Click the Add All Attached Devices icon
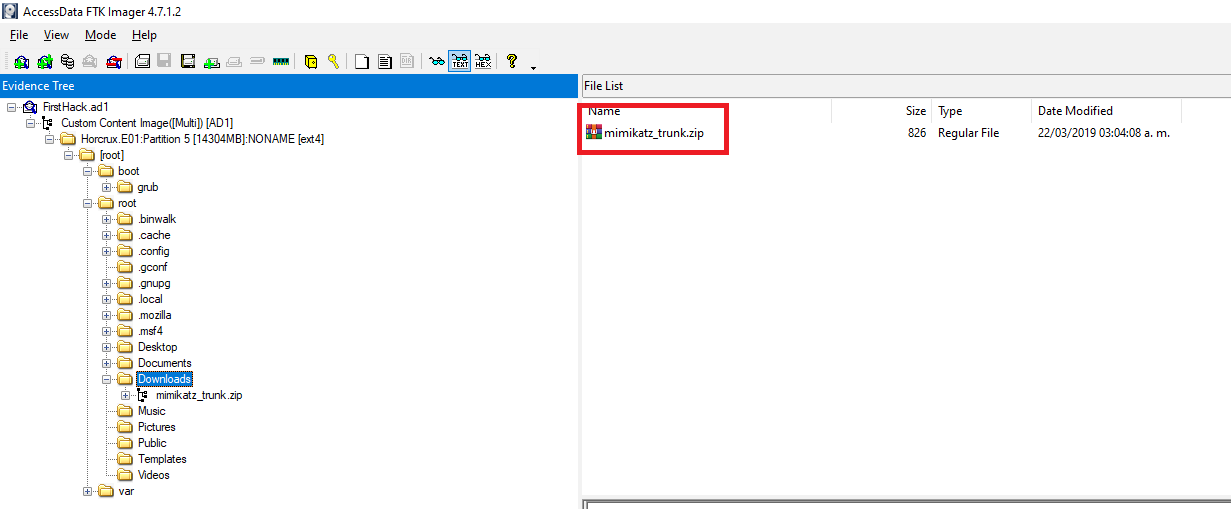 point(45,61)
